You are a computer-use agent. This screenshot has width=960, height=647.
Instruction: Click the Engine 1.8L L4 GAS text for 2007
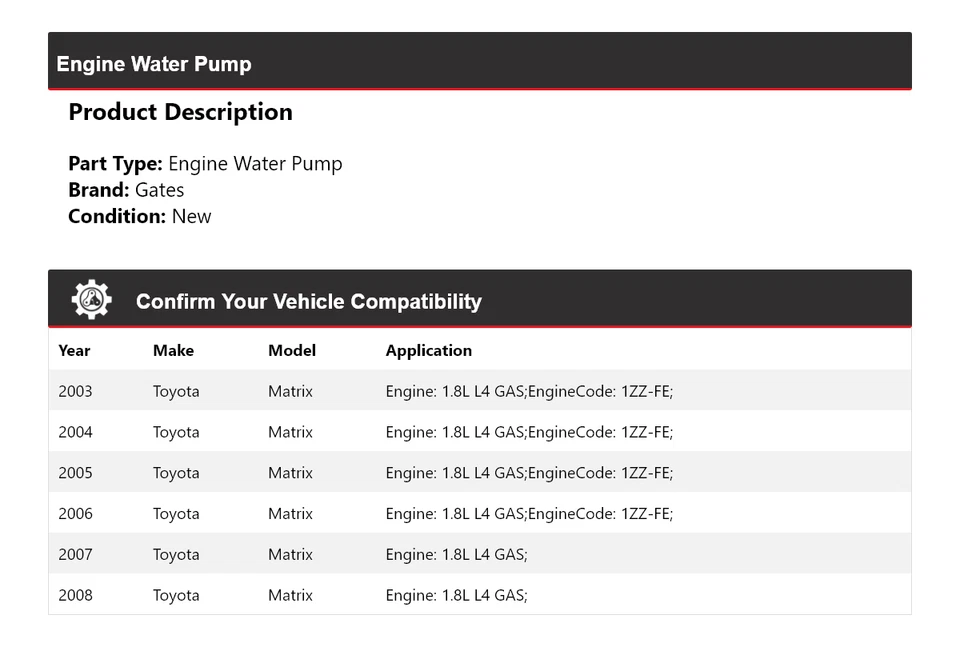pyautogui.click(x=456, y=554)
